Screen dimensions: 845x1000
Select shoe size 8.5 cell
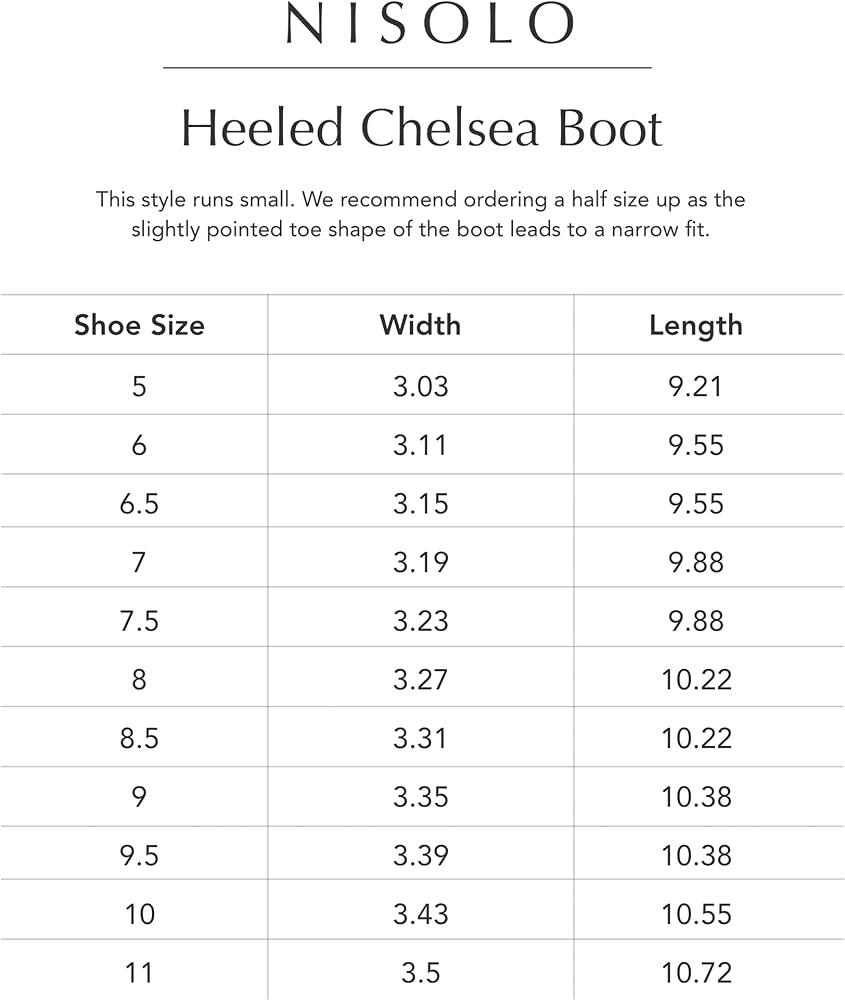(x=139, y=739)
